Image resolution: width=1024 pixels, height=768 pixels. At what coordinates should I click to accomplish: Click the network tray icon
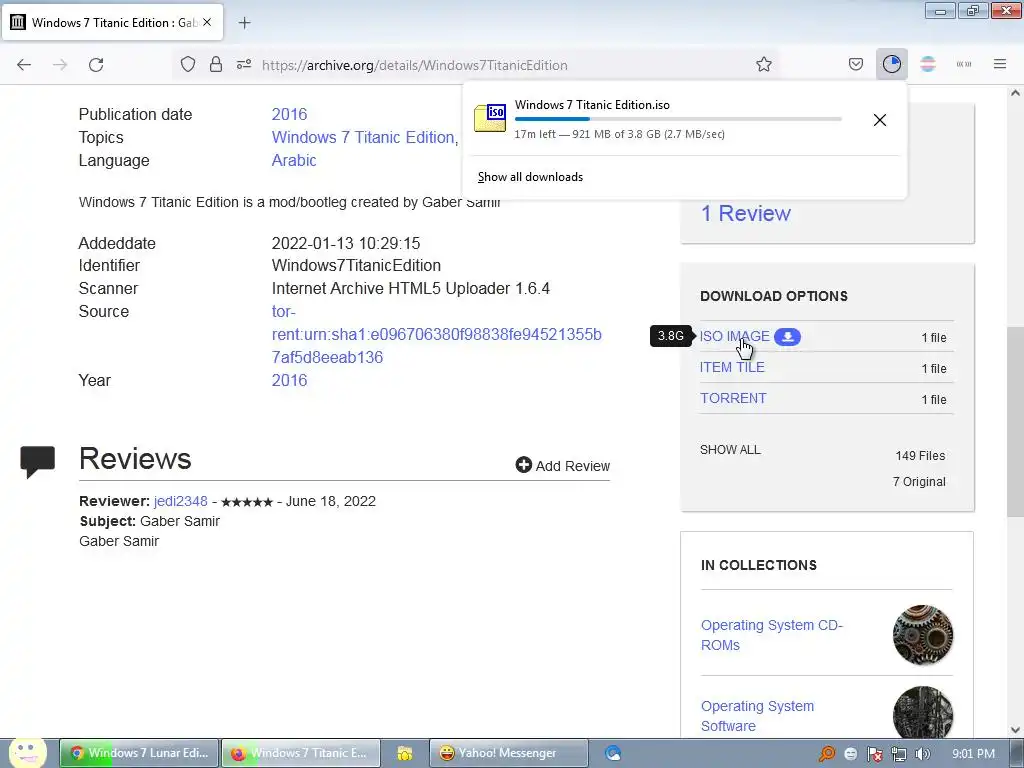point(899,754)
